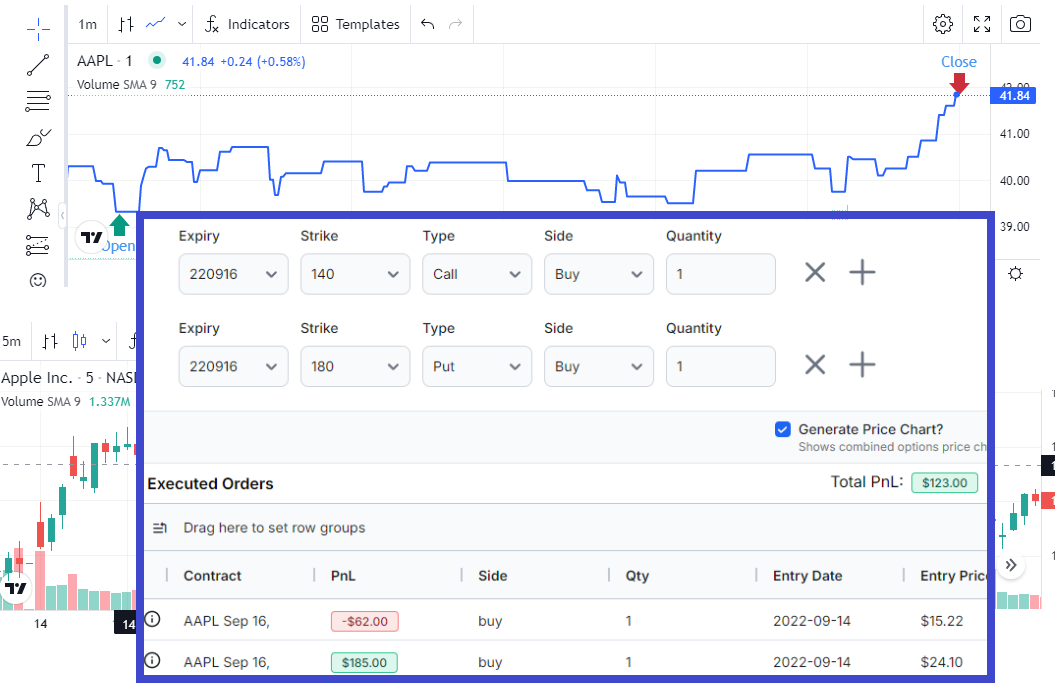Screen dimensions: 1055x683
Task: Open the Expiry dropdown in the 140 strike row
Action: click(x=233, y=274)
